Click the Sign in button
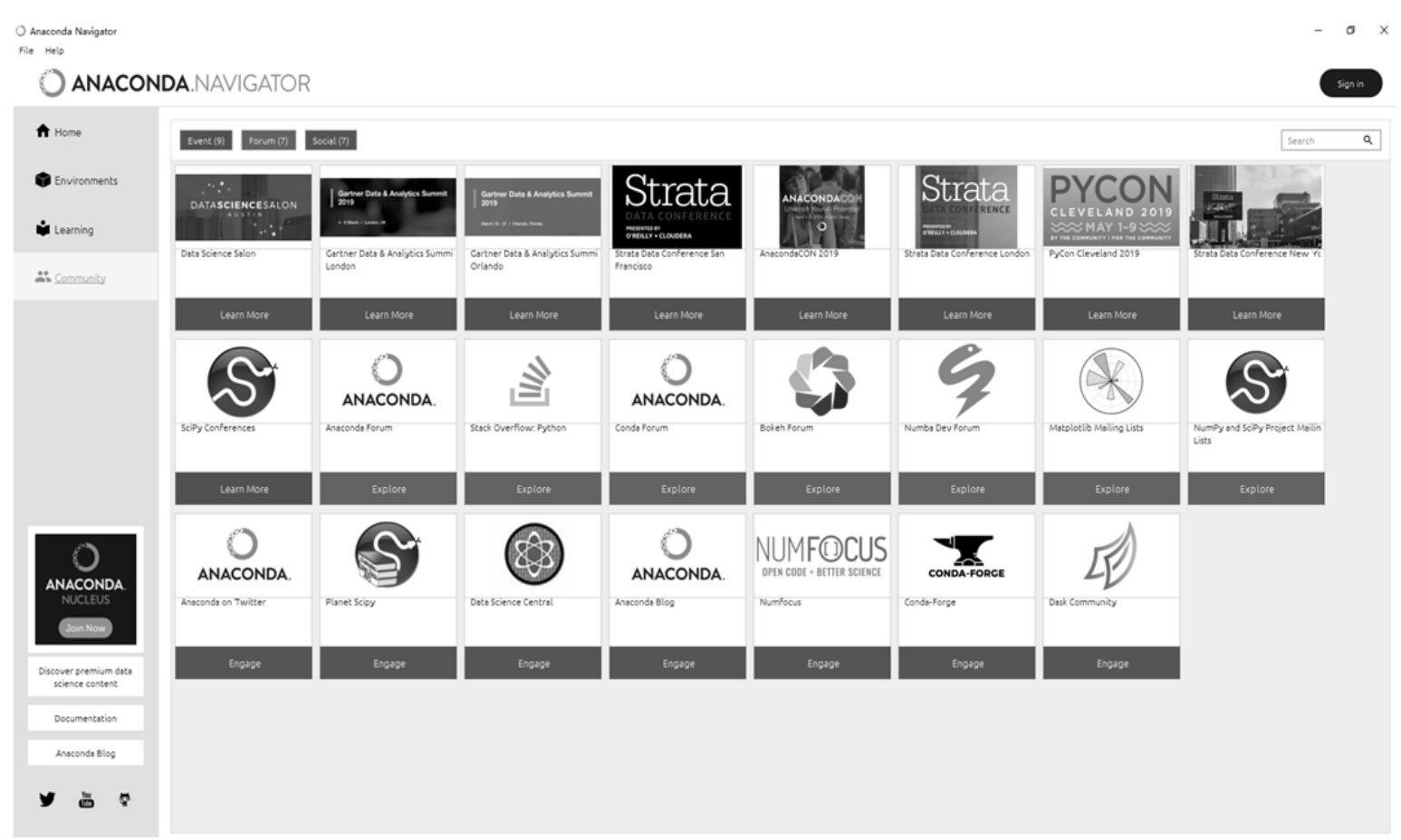The image size is (1401, 840). point(1350,83)
